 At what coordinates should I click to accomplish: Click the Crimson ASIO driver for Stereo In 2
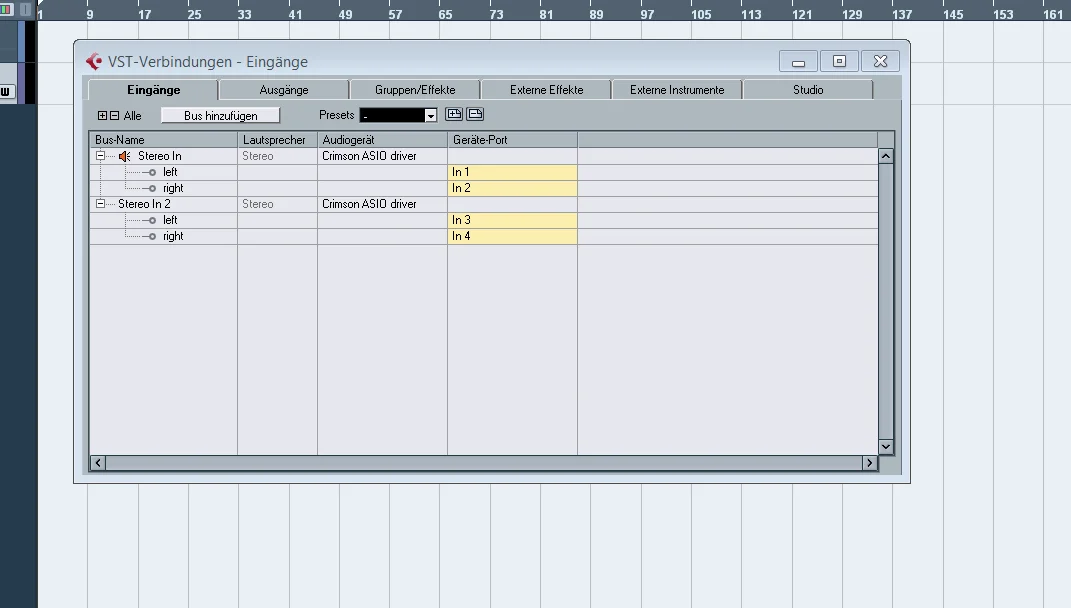tap(370, 204)
